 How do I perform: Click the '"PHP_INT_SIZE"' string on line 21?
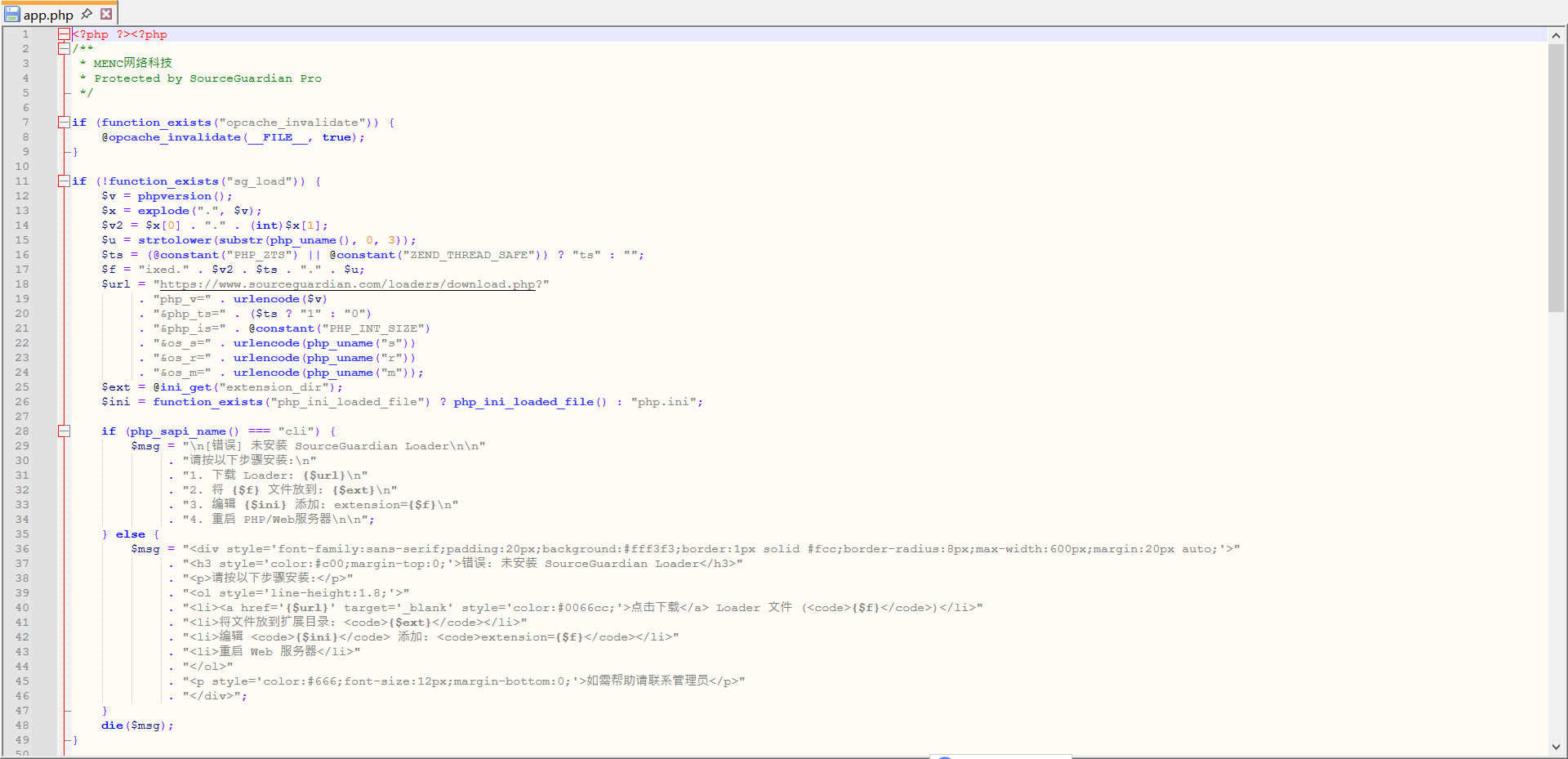[372, 328]
